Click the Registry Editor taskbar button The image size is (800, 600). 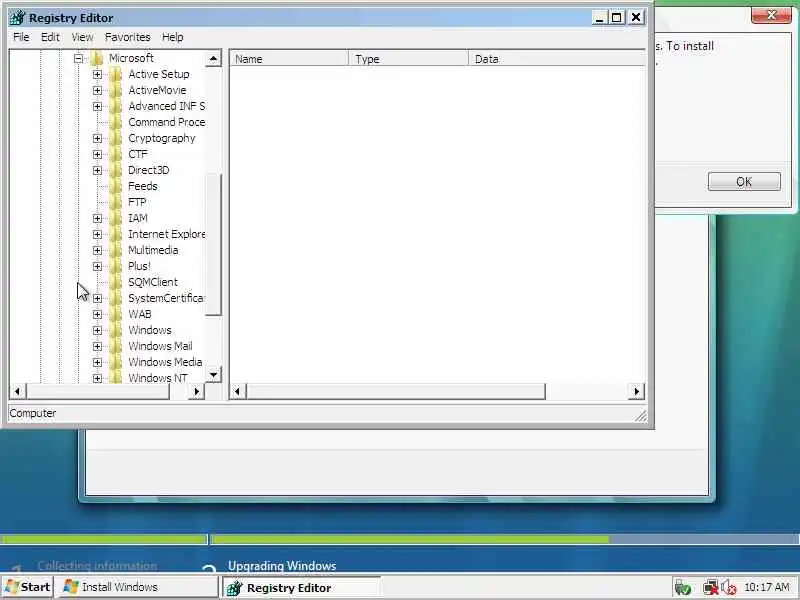point(301,588)
